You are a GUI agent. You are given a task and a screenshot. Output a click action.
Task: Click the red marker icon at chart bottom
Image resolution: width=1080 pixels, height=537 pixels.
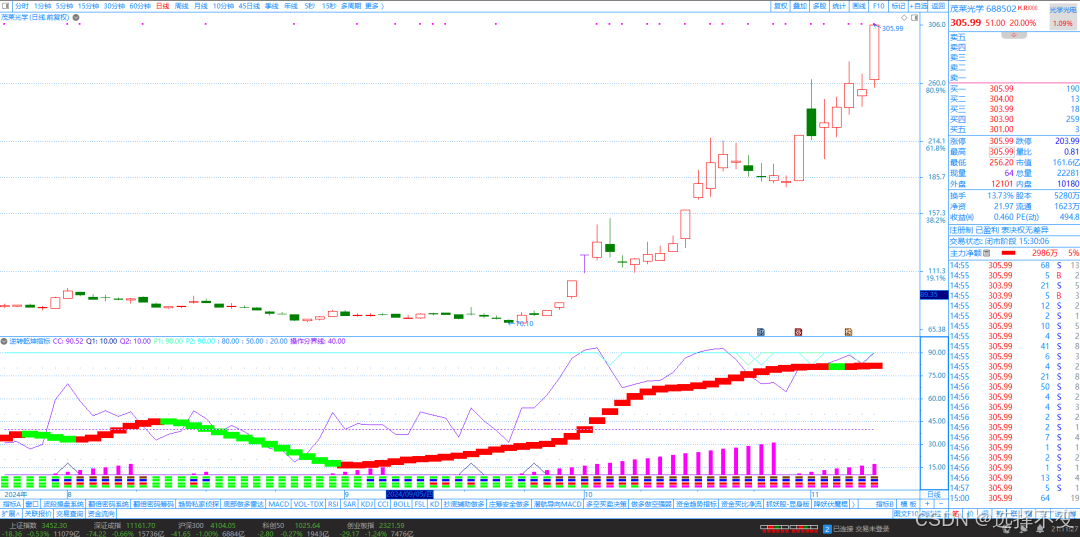click(798, 331)
